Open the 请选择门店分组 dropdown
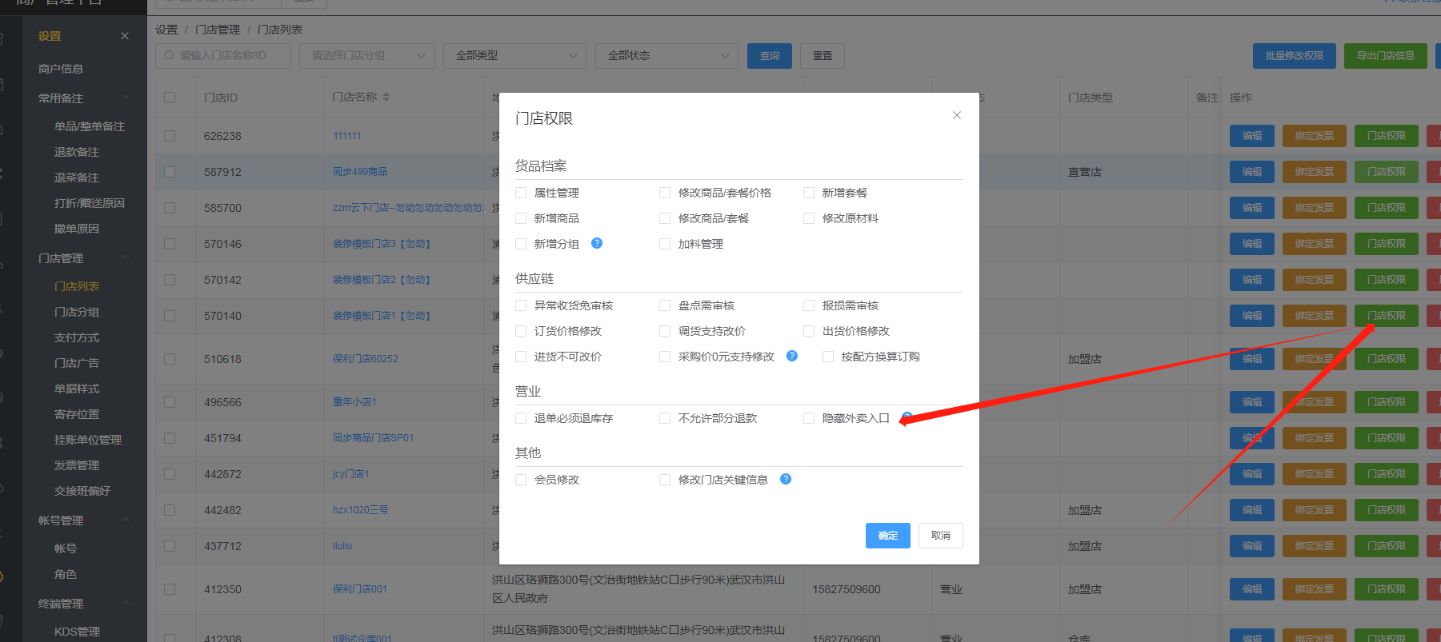 coord(367,56)
